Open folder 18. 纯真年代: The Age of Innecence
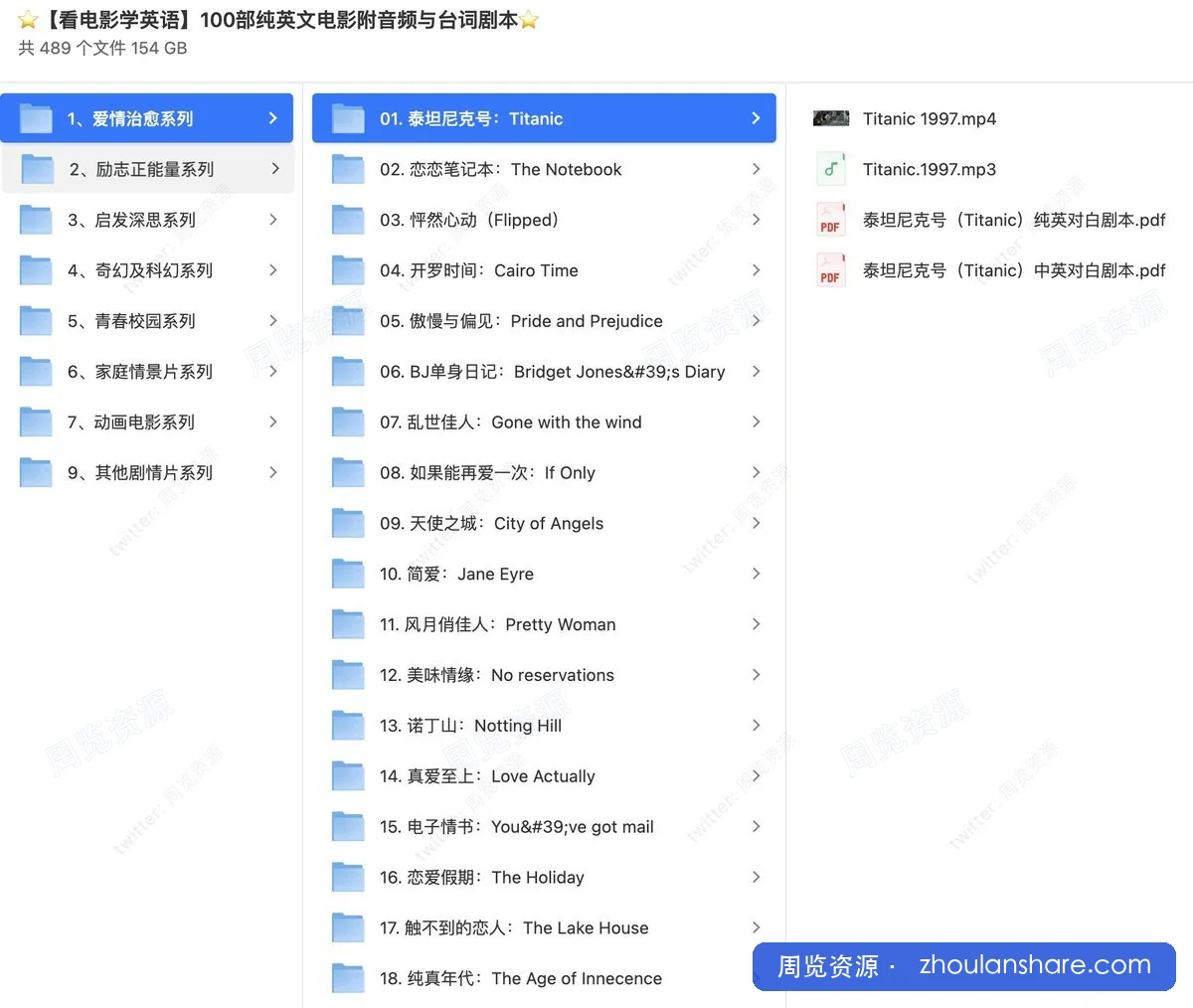The width and height of the screenshot is (1193, 1008). (544, 978)
